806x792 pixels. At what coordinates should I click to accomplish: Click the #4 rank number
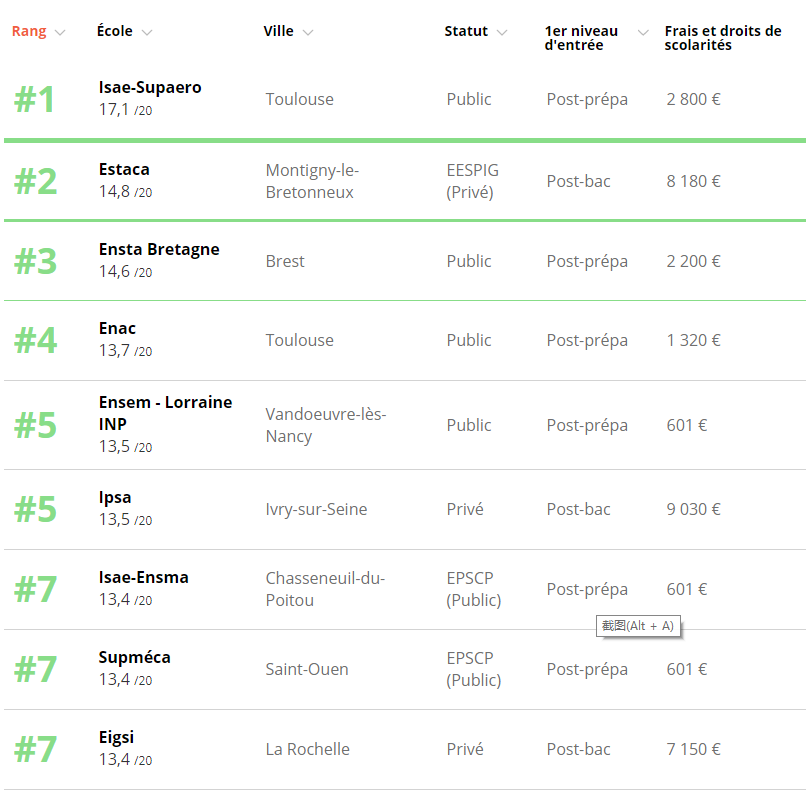[35, 341]
